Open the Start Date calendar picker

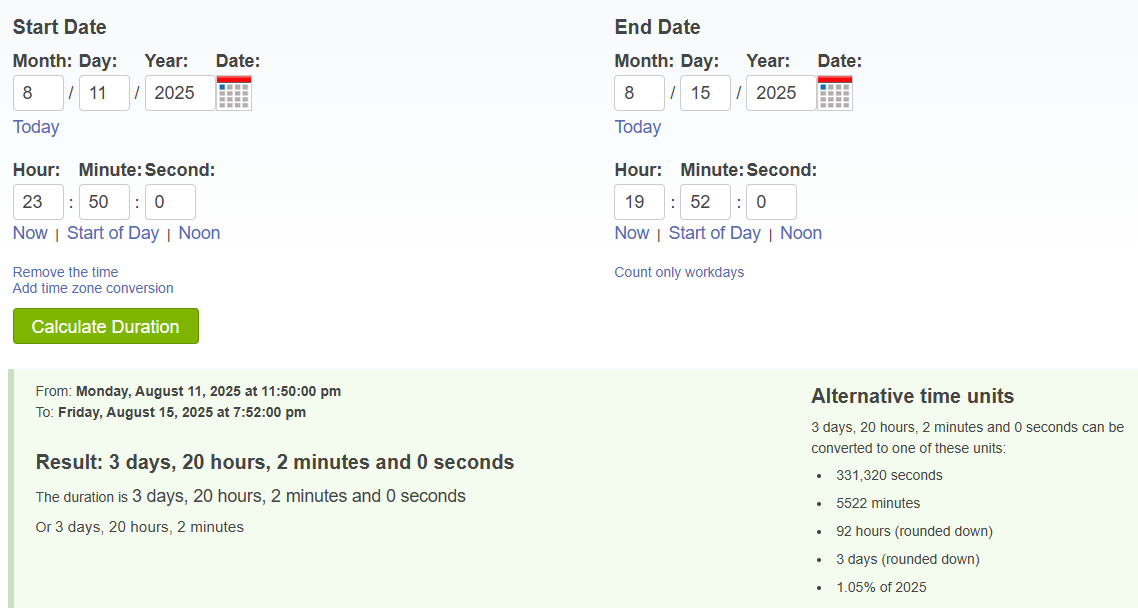click(x=234, y=93)
